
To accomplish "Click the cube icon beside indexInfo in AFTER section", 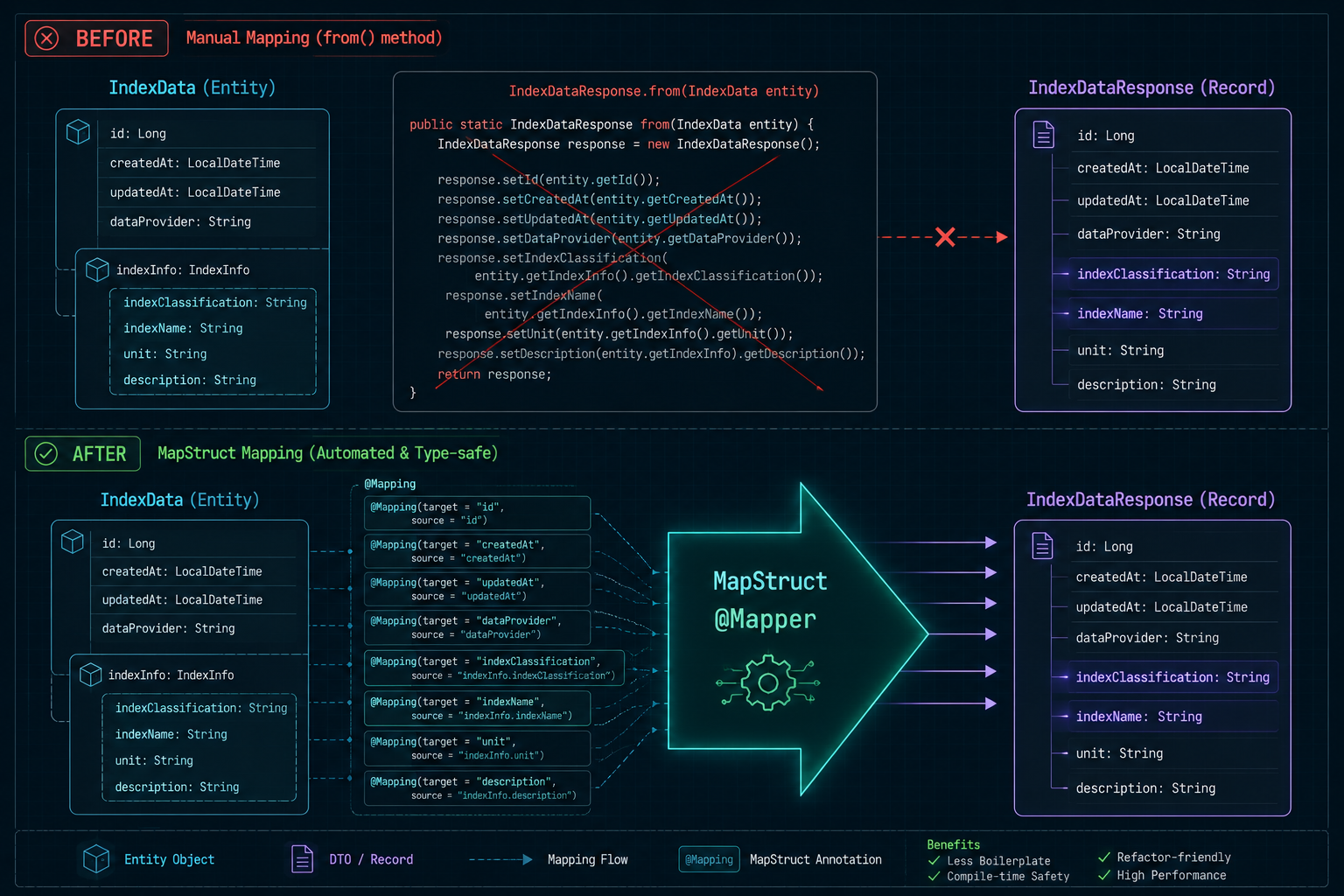I will pos(91,675).
